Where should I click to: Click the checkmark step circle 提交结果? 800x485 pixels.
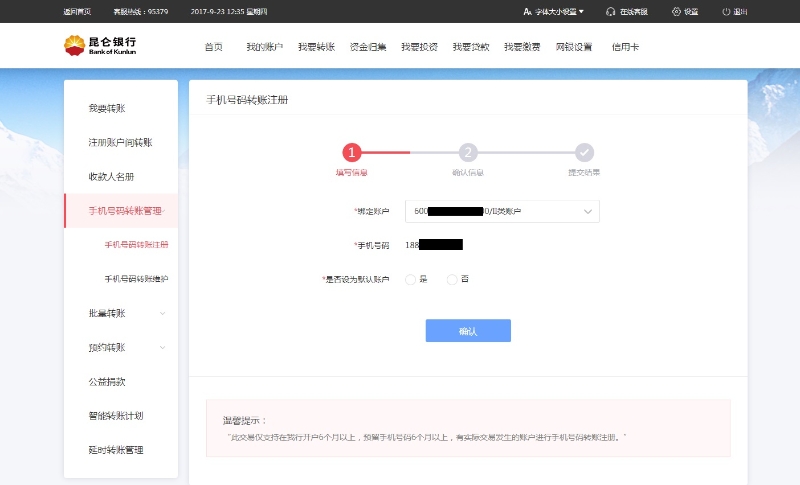point(584,152)
